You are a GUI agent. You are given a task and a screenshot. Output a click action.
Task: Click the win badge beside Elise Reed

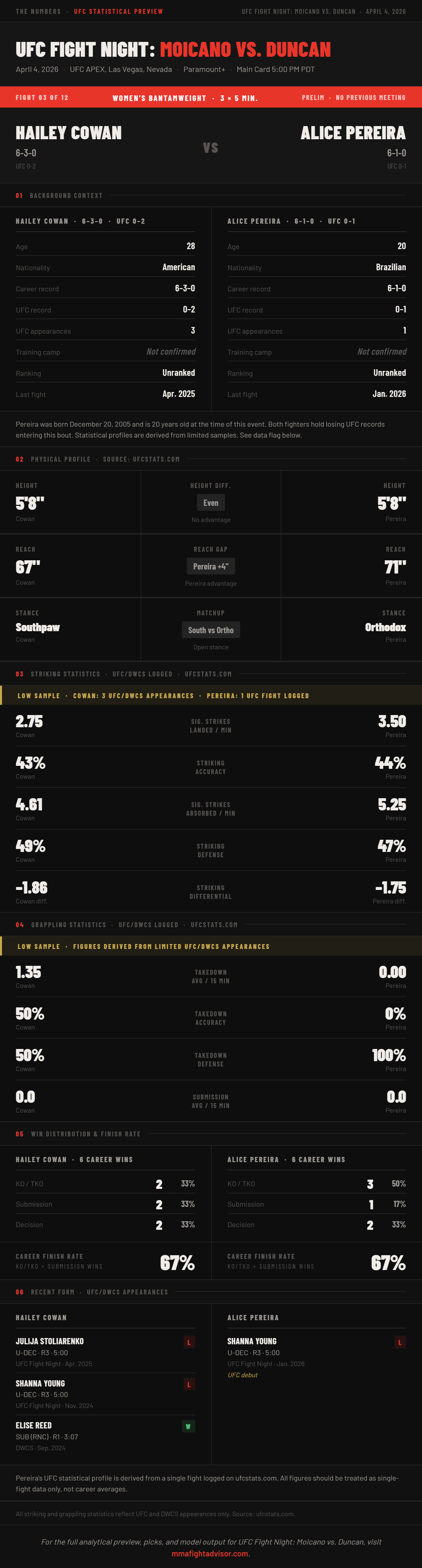[189, 1426]
